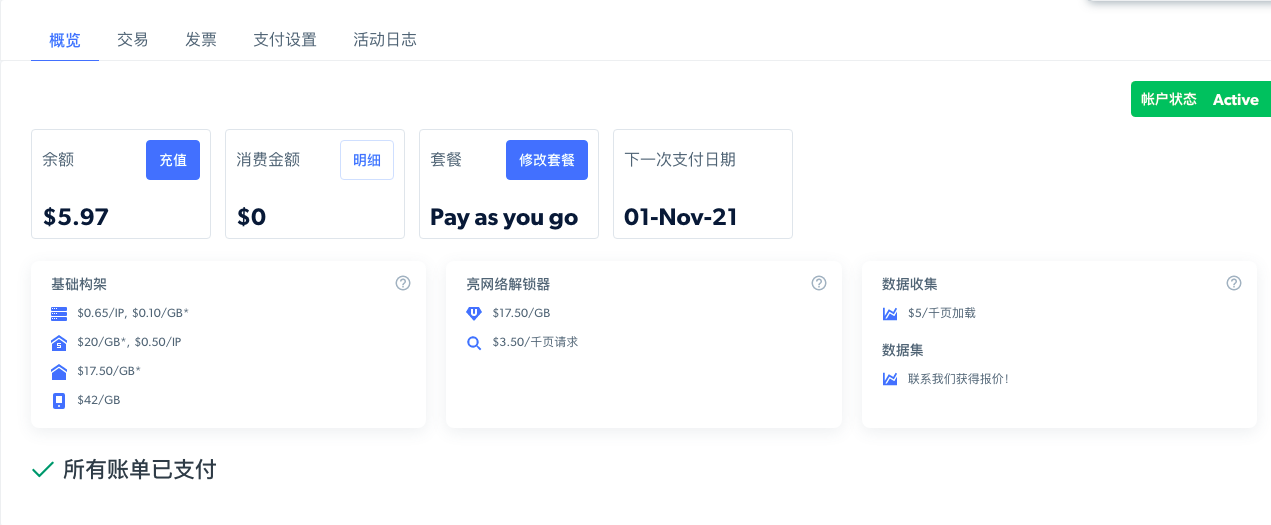
Task: Open help icon for 基础构架 card
Action: click(403, 283)
